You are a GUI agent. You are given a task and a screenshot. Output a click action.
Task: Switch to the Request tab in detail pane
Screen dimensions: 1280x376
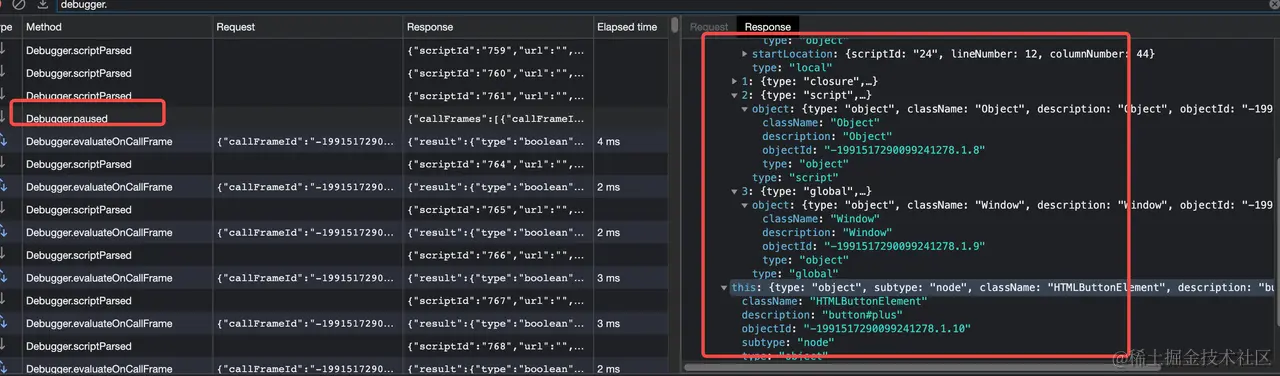tap(709, 27)
